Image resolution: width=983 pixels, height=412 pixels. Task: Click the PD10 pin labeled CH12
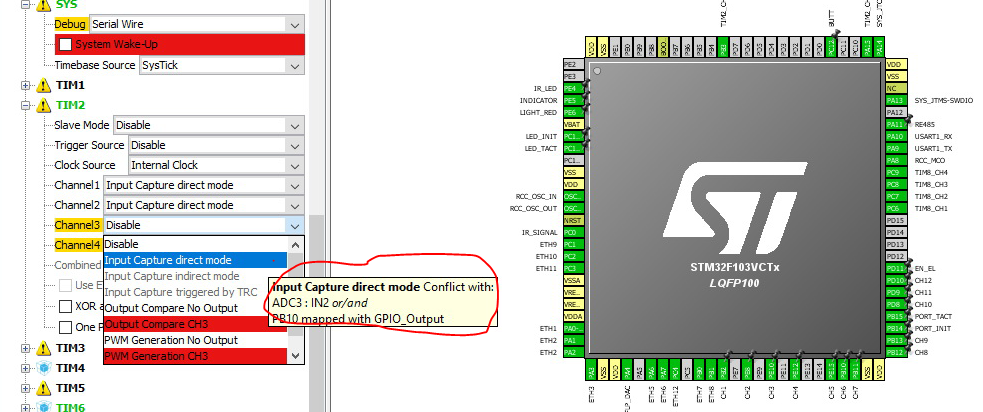coord(895,280)
